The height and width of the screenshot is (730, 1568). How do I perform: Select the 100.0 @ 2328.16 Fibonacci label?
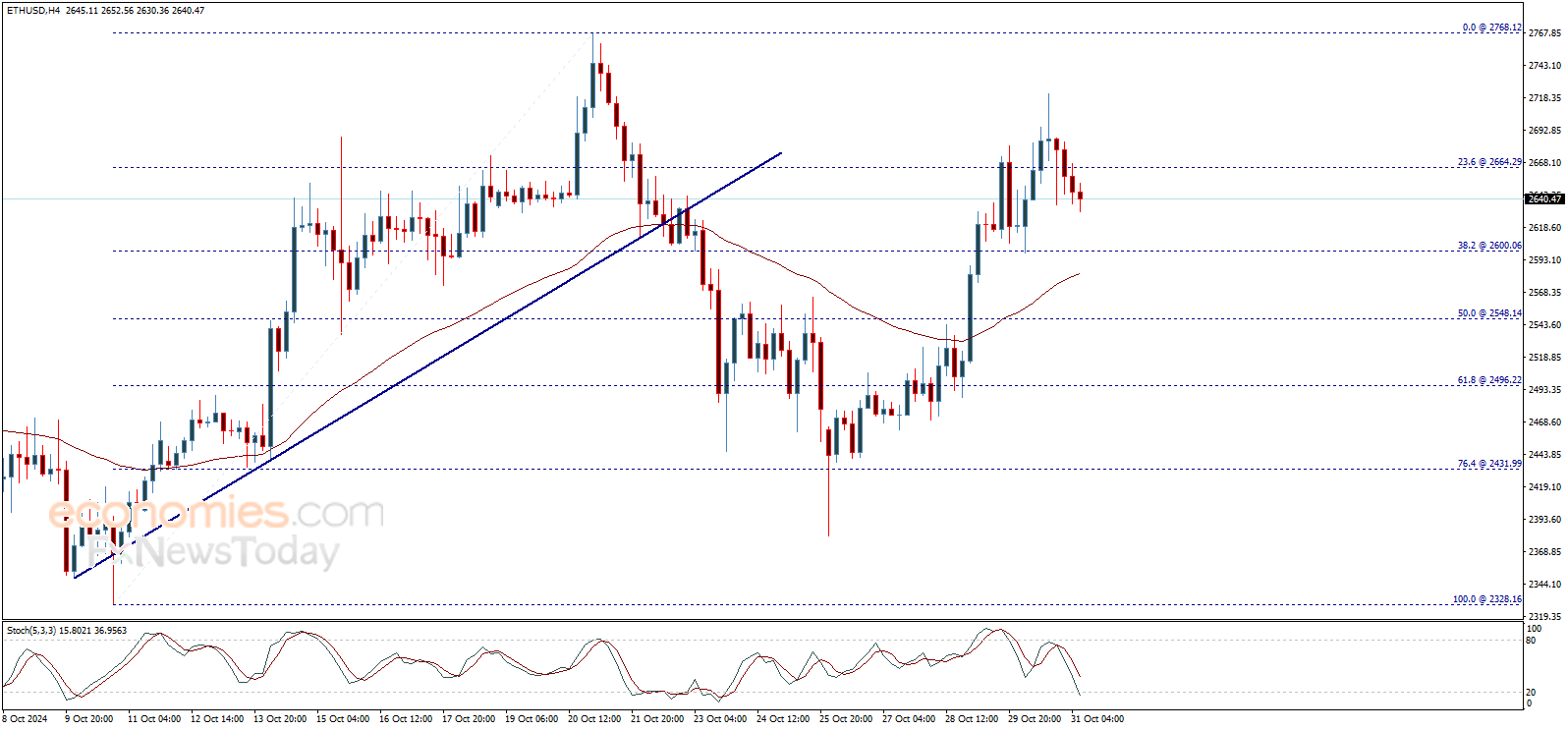tap(1487, 599)
